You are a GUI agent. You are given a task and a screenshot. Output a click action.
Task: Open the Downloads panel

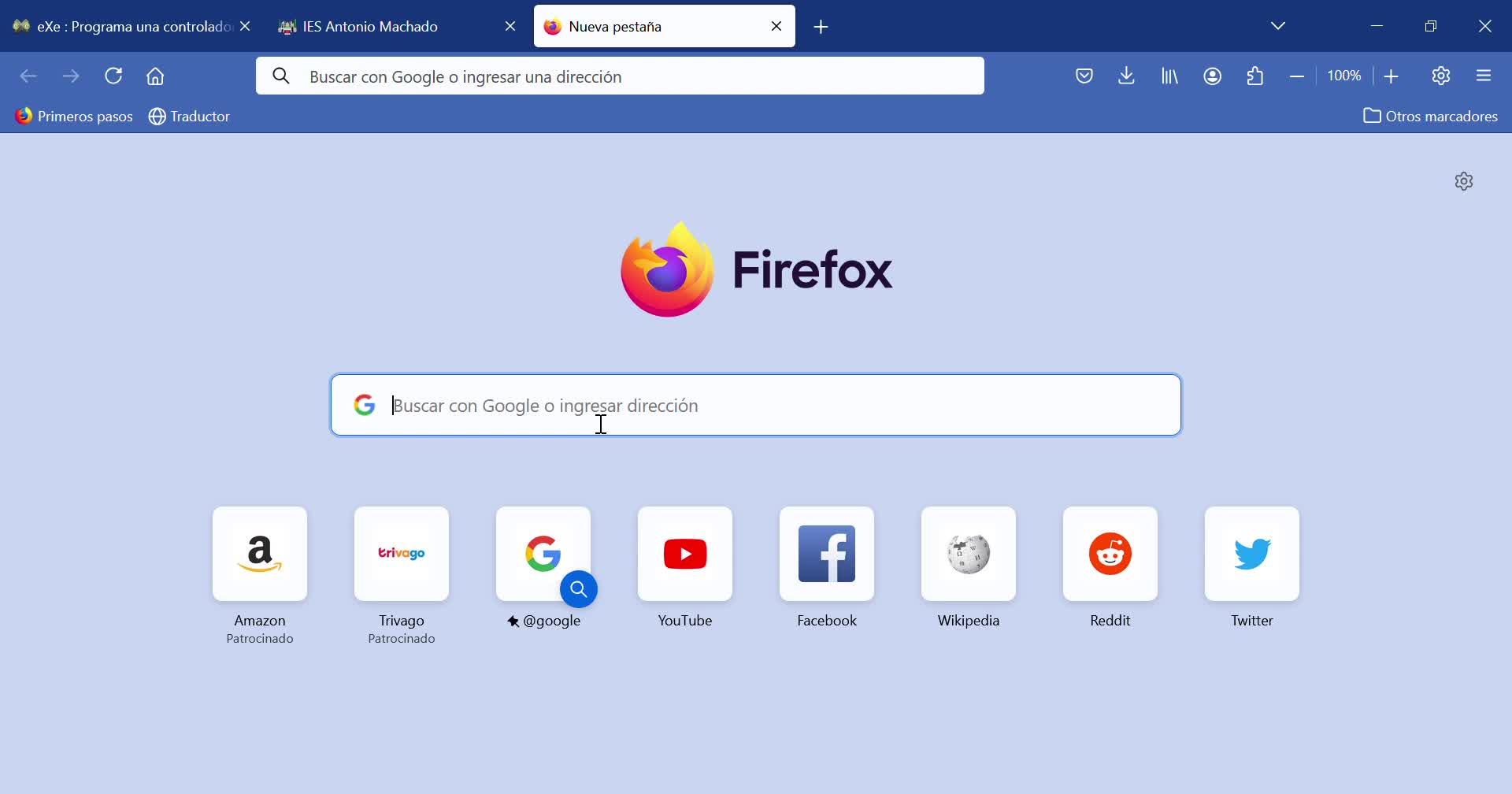point(1127,76)
